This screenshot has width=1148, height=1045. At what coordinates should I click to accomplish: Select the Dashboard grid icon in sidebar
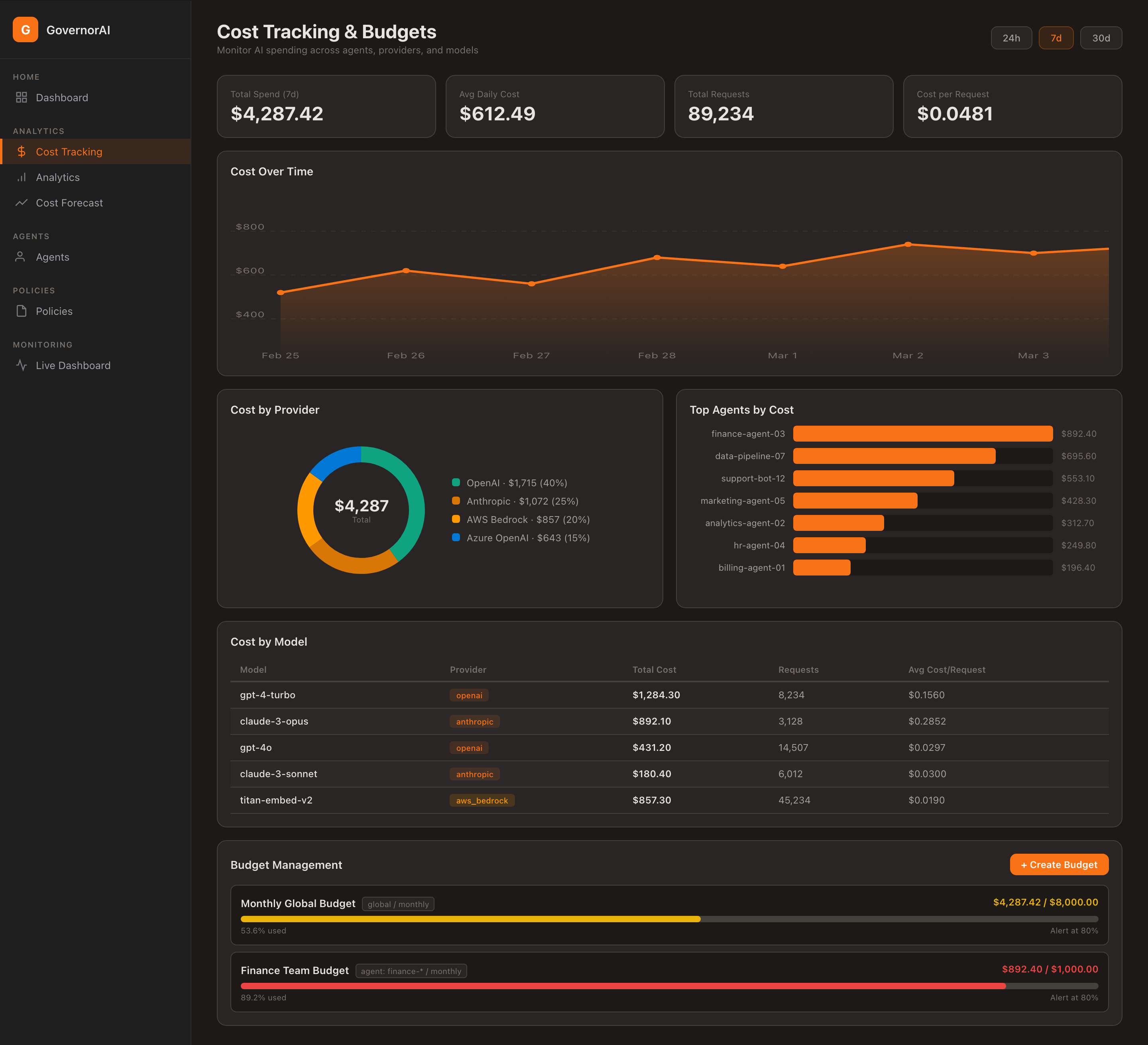[x=22, y=97]
